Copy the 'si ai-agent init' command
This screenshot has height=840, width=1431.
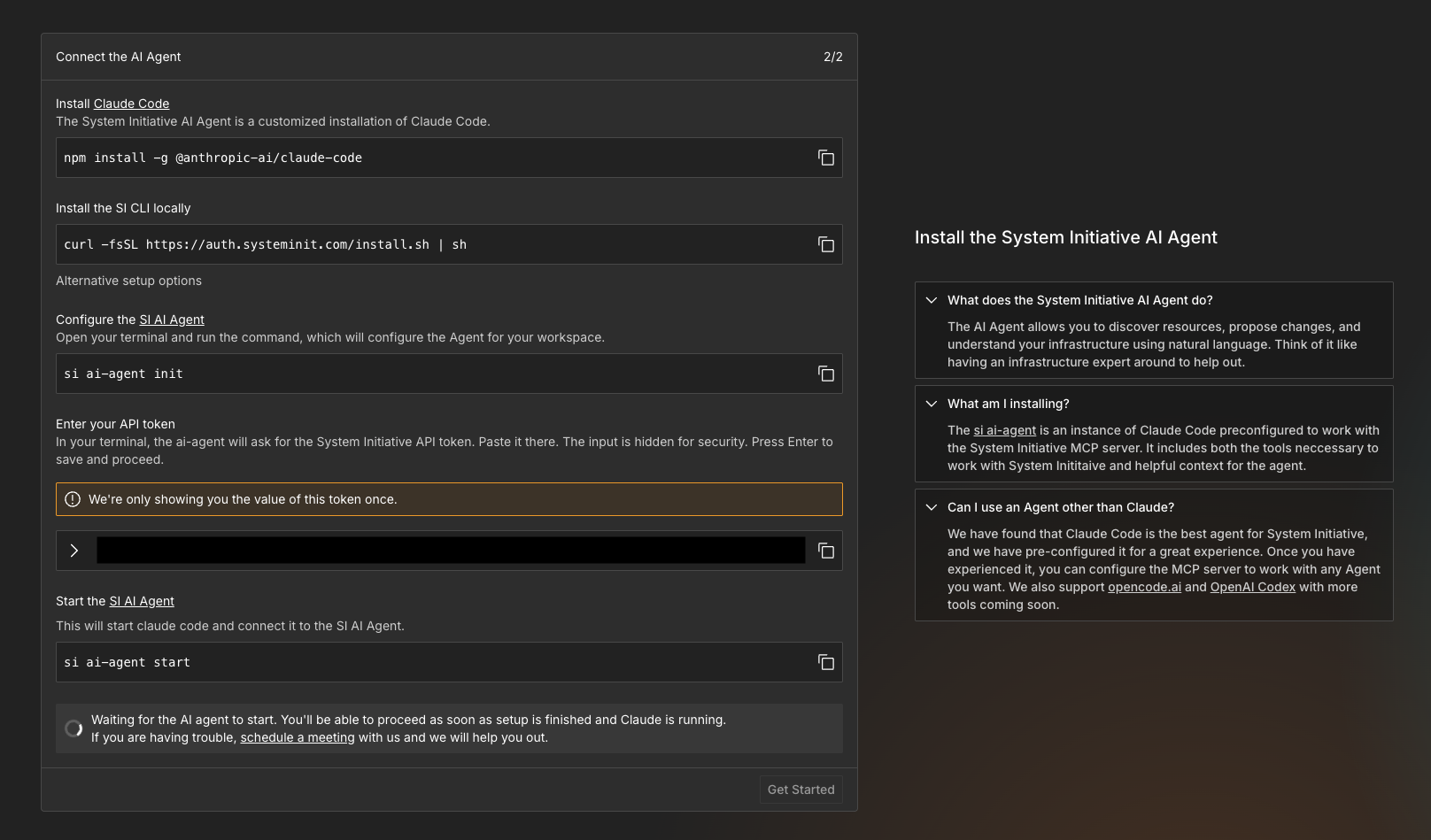click(825, 374)
